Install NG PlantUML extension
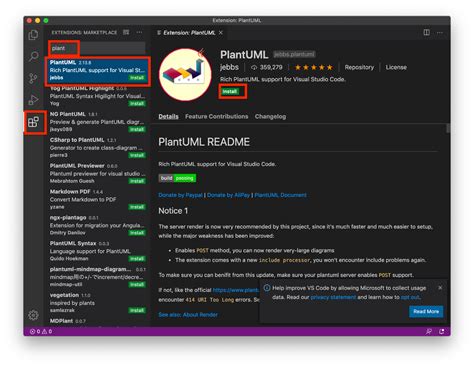This screenshot has height=367, width=474. point(137,129)
